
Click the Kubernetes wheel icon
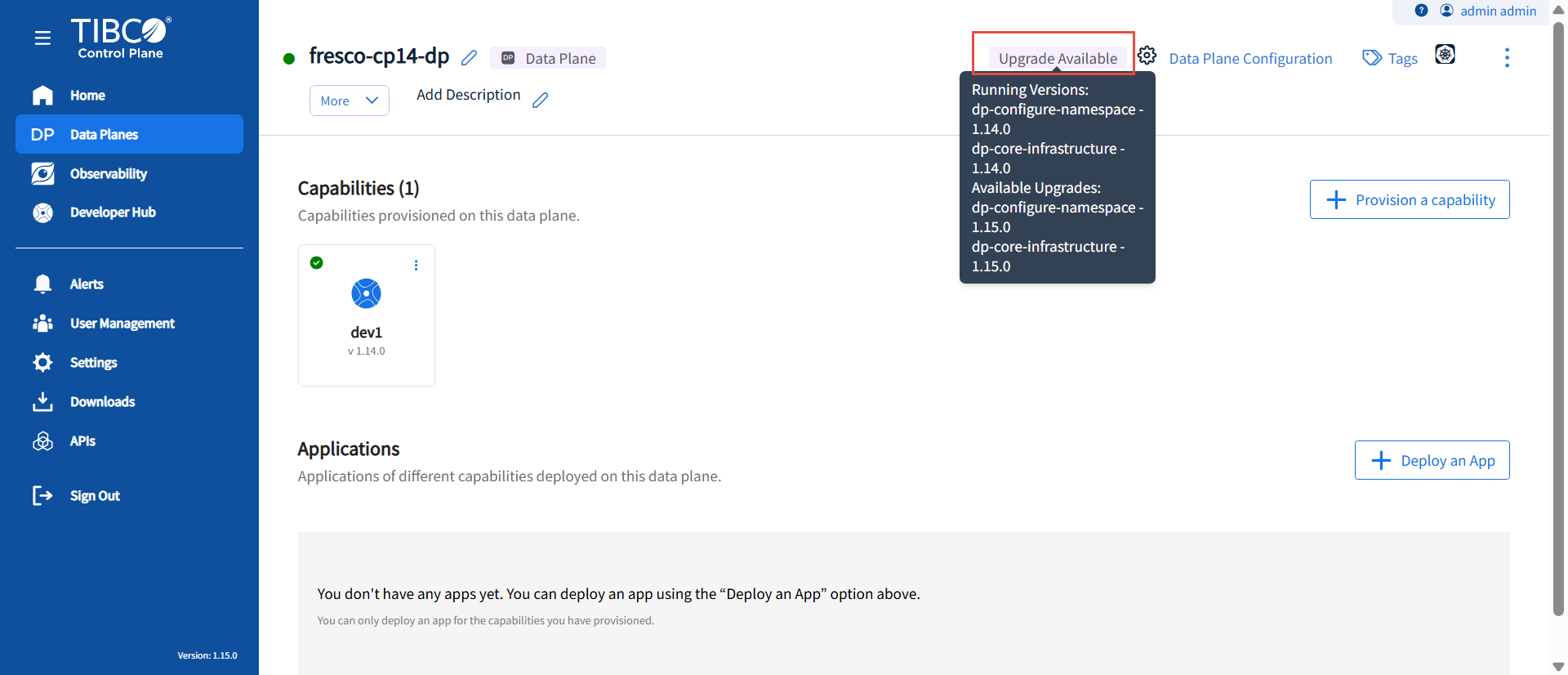click(1445, 55)
